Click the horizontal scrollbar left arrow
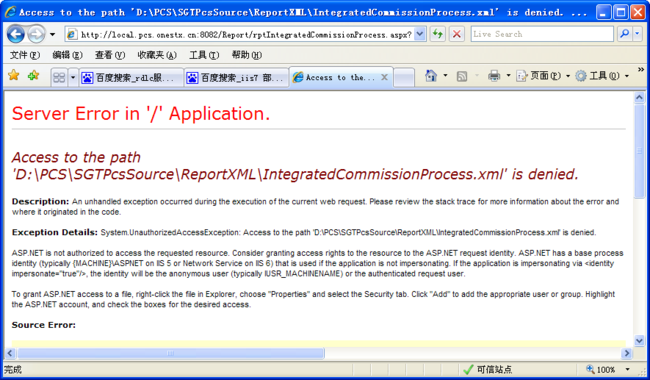The image size is (650, 380). point(10,353)
